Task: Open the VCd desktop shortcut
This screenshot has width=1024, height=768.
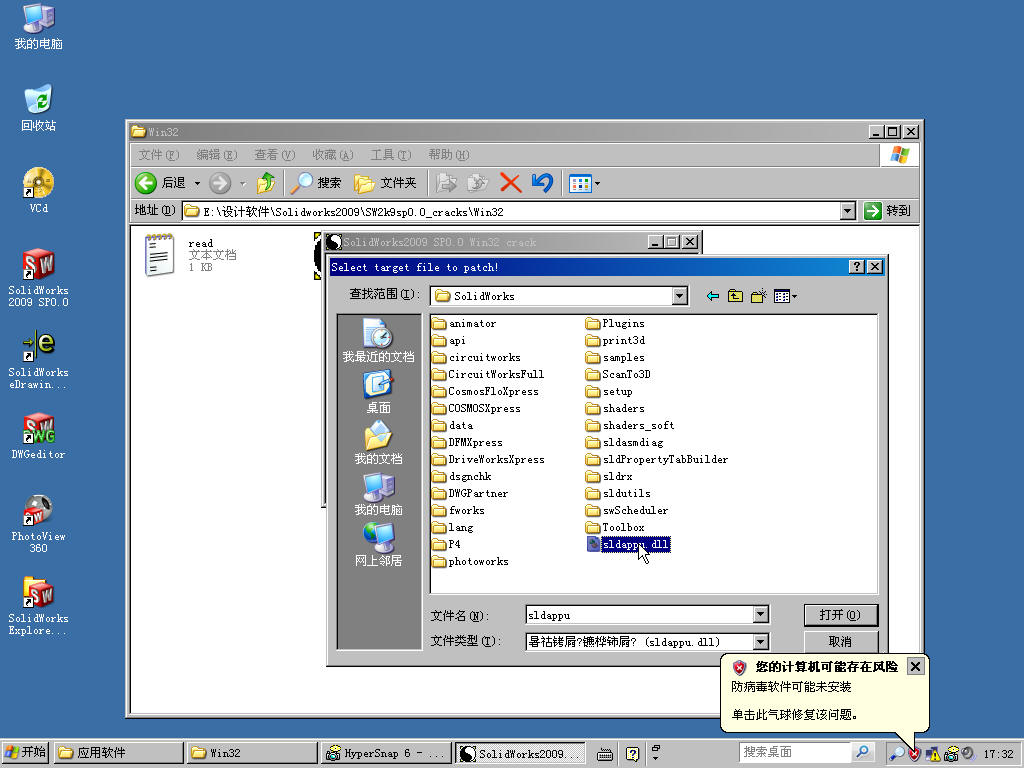Action: [x=38, y=190]
